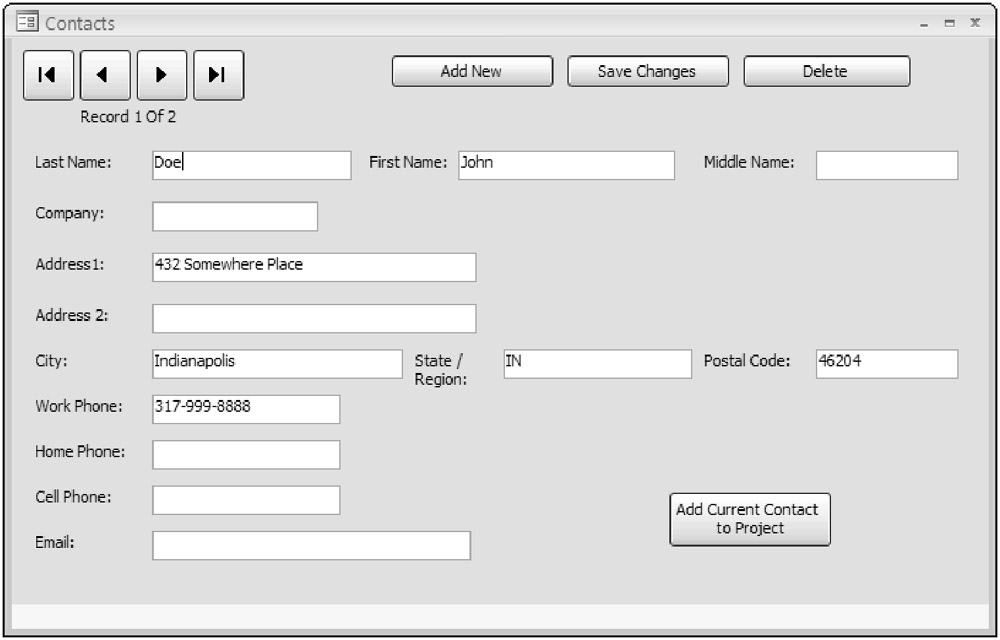The width and height of the screenshot is (1000, 640).
Task: Delete the current contact record
Action: coord(826,71)
